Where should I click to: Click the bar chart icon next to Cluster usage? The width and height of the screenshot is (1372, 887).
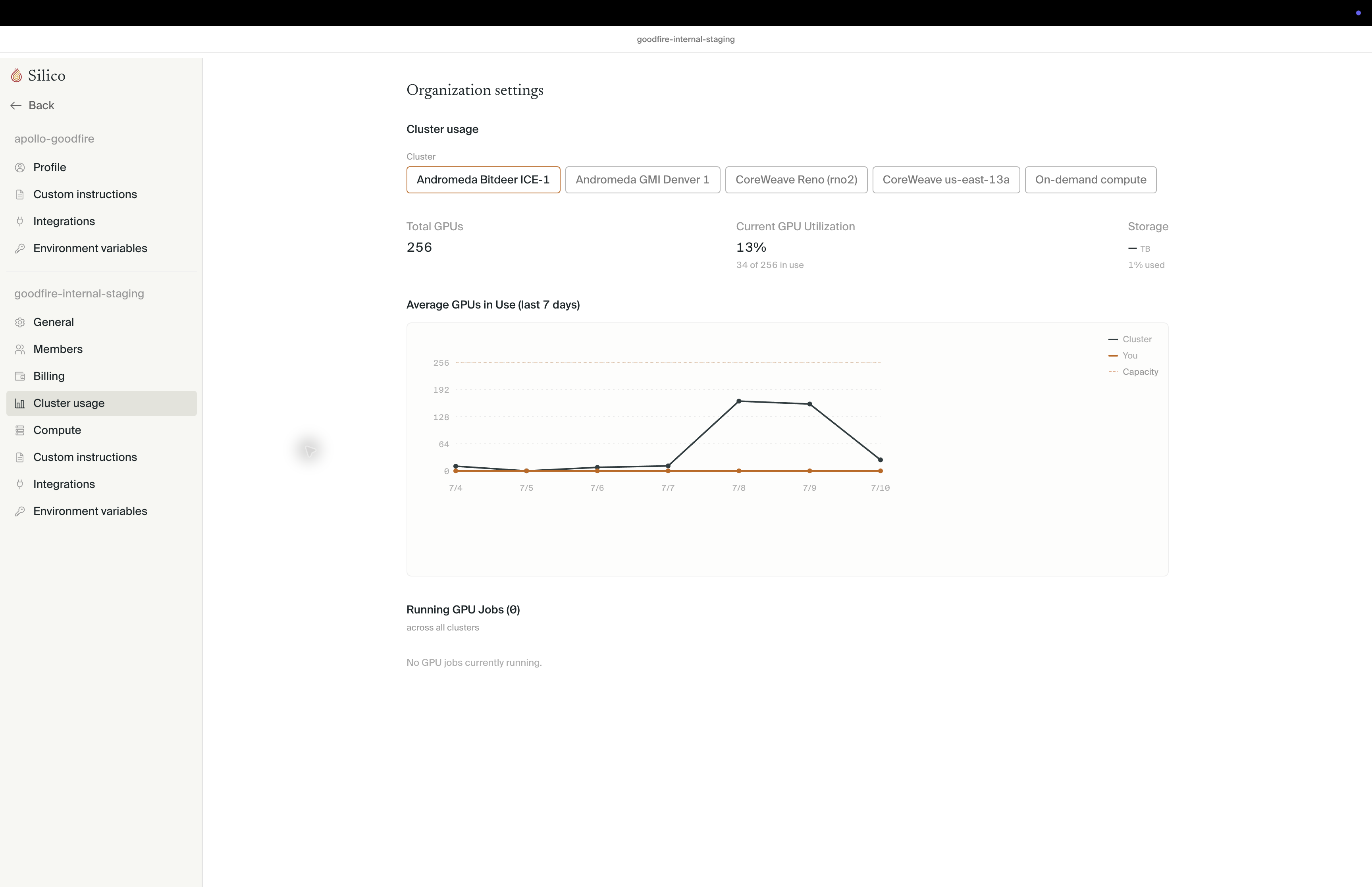20,404
